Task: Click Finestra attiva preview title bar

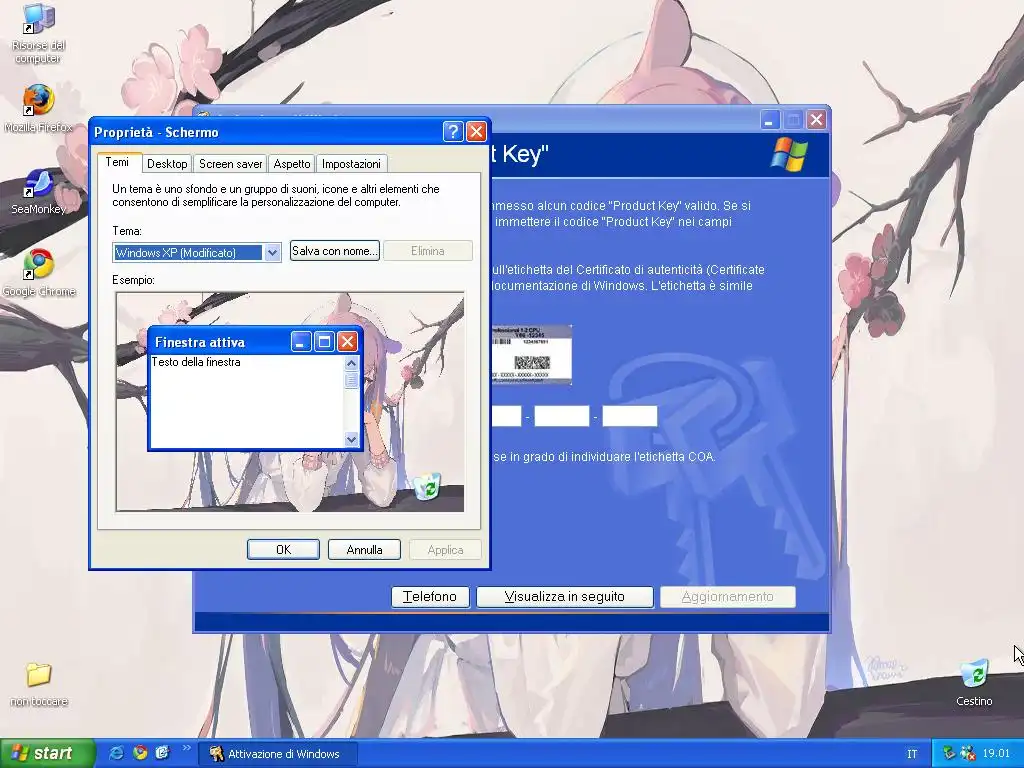Action: (255, 342)
